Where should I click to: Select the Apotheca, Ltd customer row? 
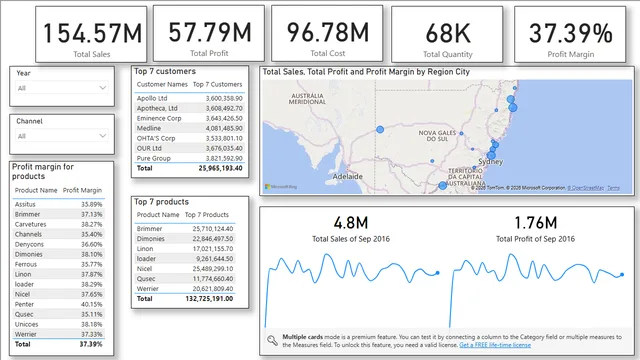[x=189, y=108]
